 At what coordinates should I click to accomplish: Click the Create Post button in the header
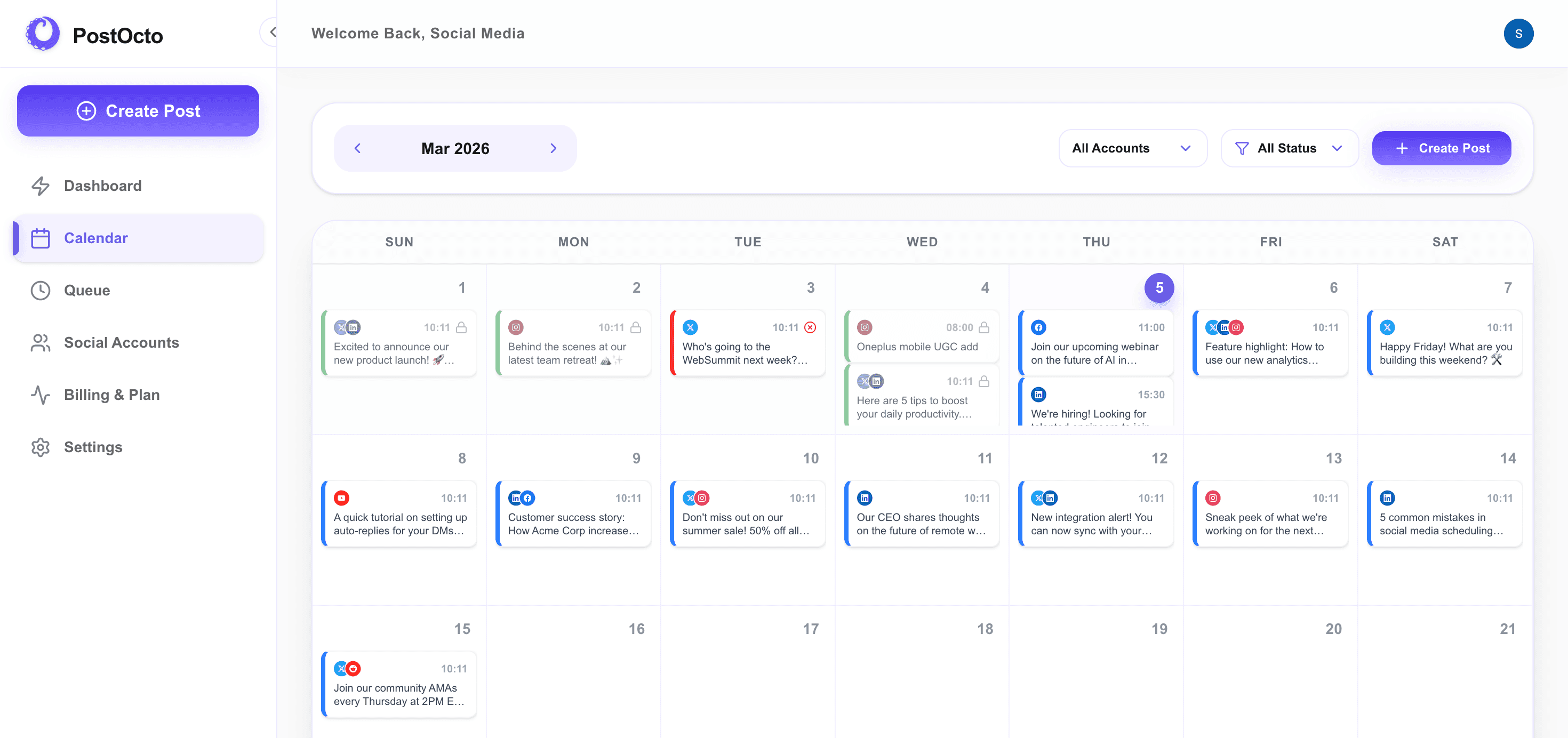coord(1441,148)
